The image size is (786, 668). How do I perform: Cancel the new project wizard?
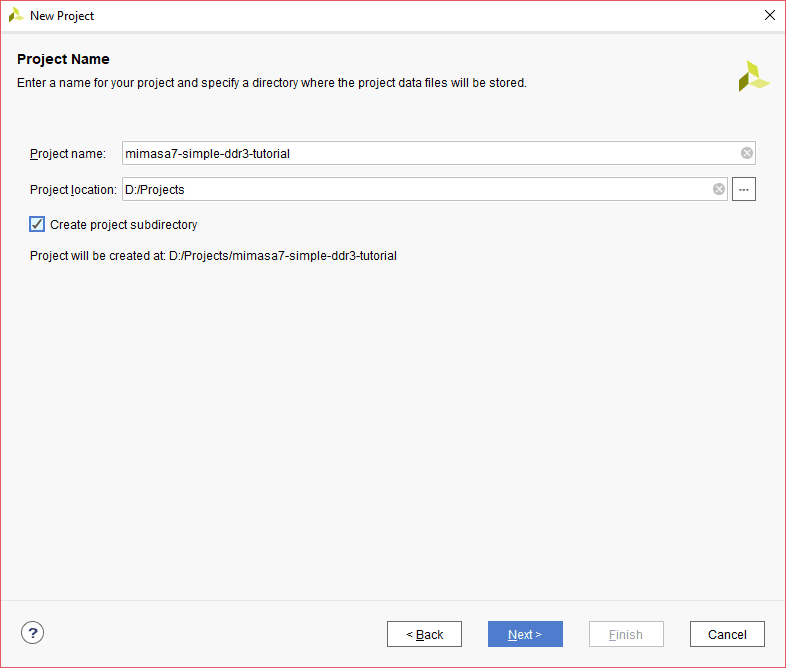coord(727,634)
